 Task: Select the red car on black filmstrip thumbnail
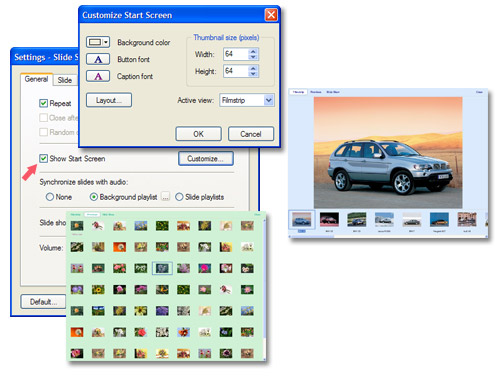329,220
